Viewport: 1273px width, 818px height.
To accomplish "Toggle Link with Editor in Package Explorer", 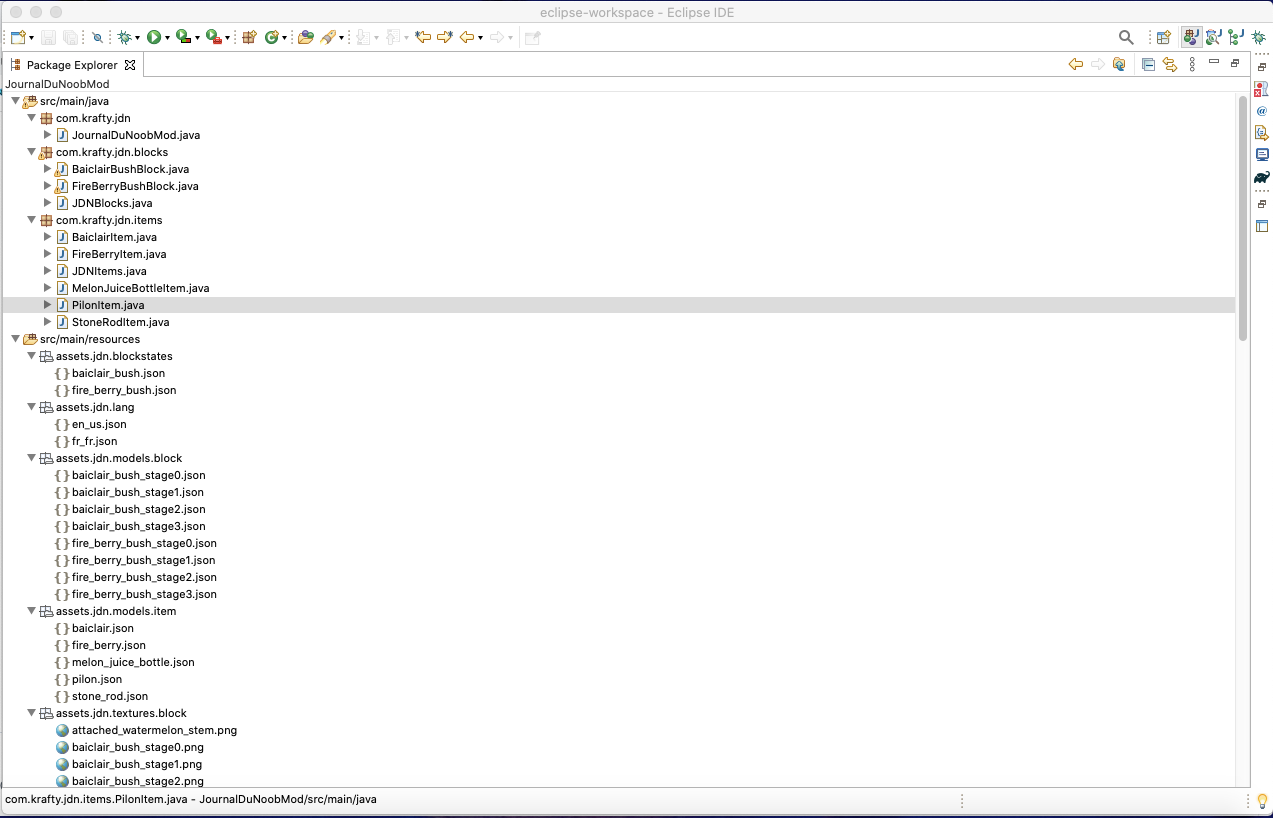I will click(1169, 65).
